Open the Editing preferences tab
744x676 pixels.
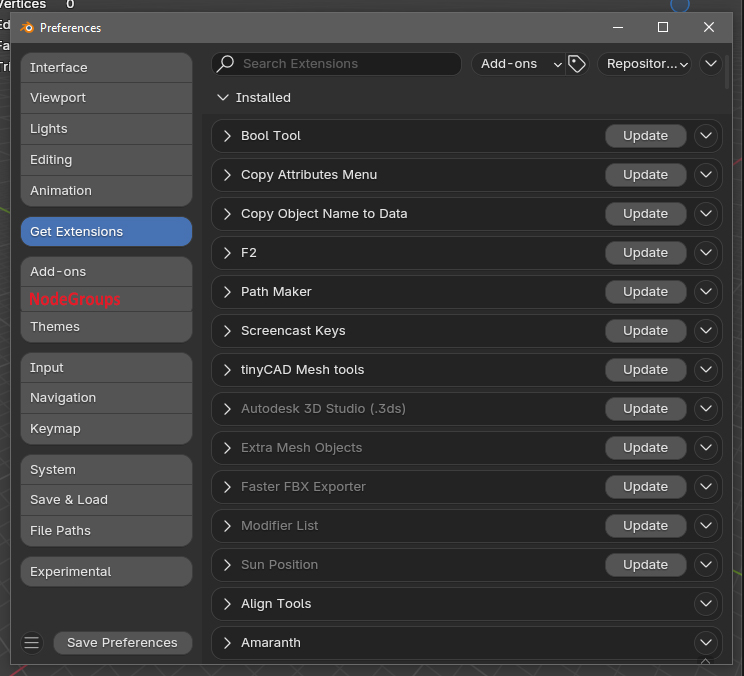tap(106, 160)
